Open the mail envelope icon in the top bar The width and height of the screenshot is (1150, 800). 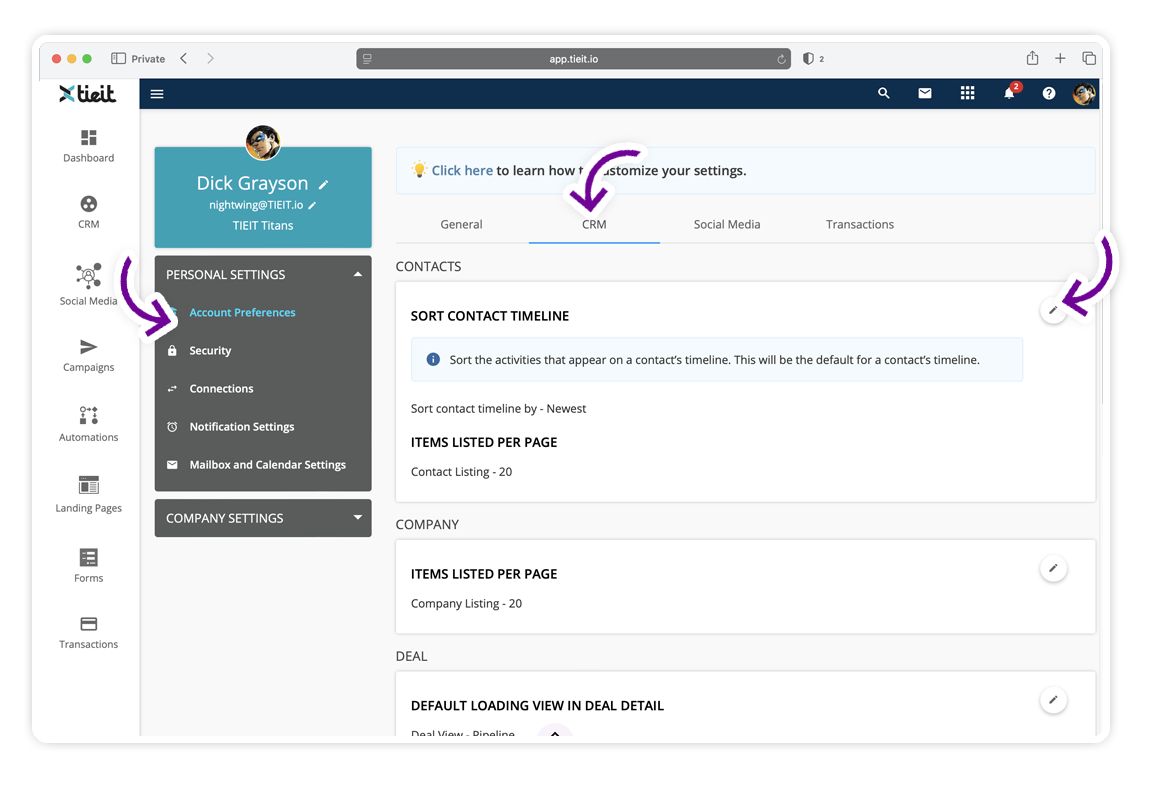click(x=925, y=93)
